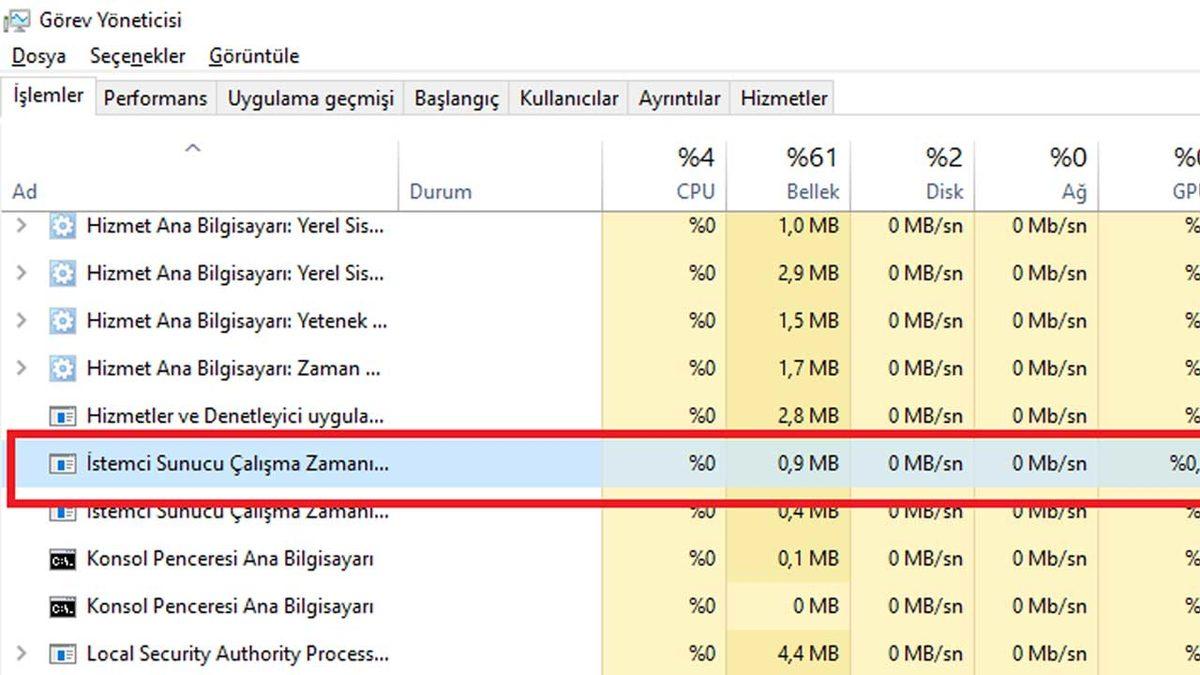Collapse the sort arrow above the Ad column
Image resolution: width=1200 pixels, height=675 pixels.
[x=192, y=148]
